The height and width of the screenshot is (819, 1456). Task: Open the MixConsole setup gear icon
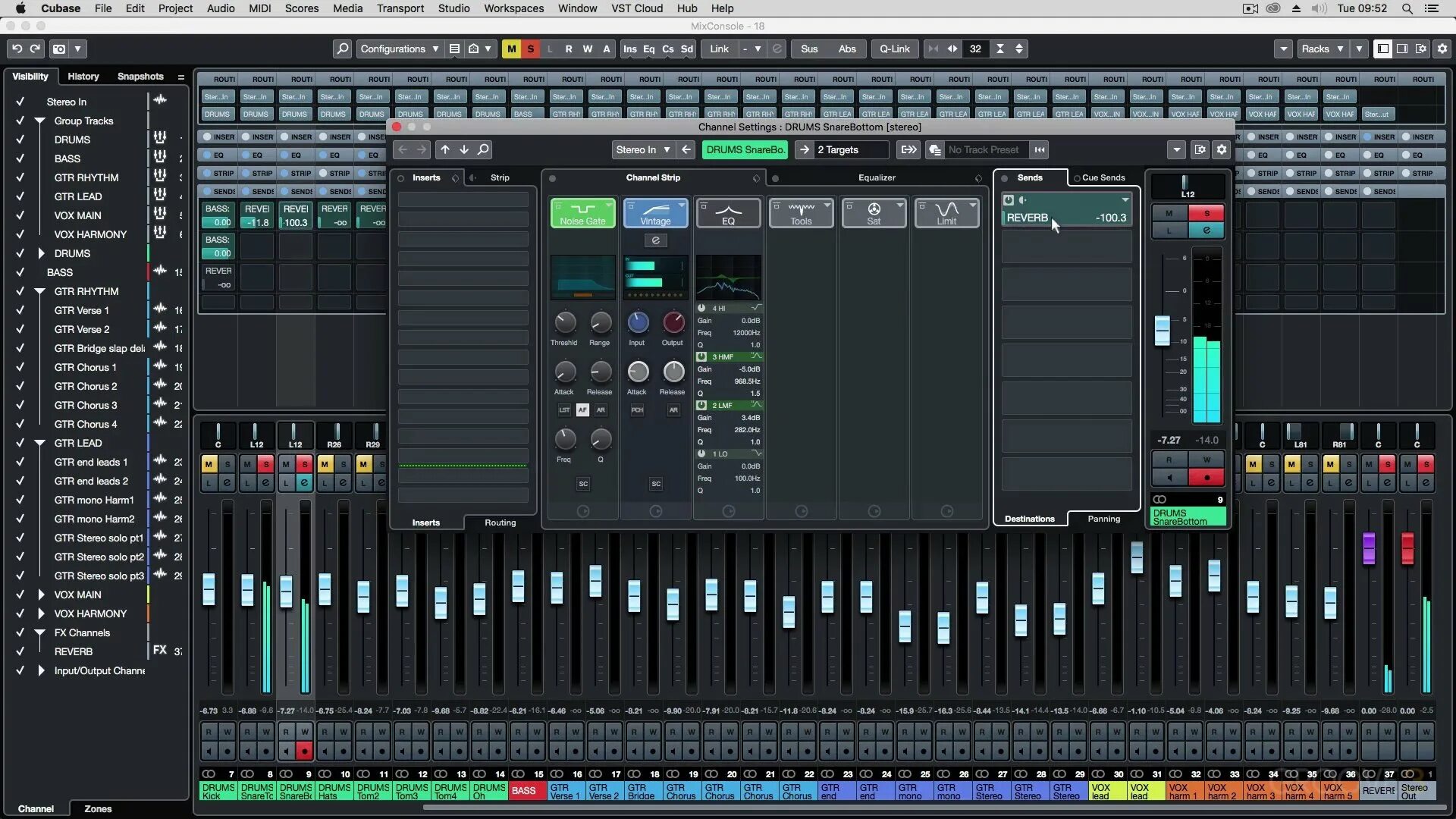pos(1442,49)
